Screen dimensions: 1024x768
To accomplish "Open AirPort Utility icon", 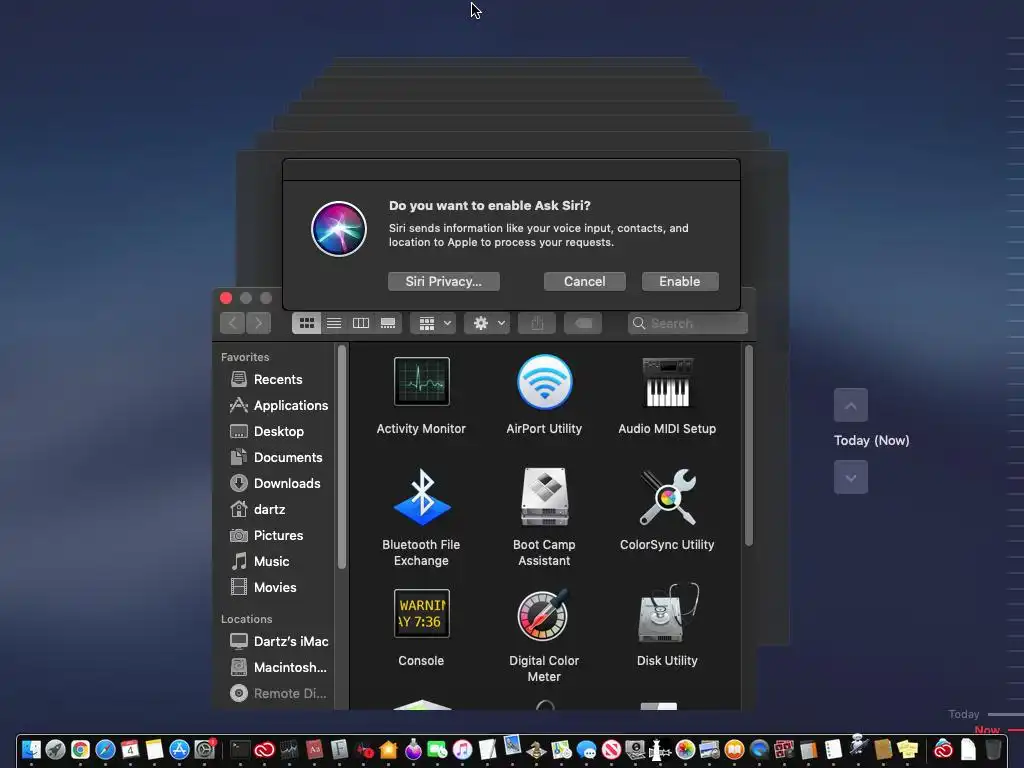I will pos(544,381).
